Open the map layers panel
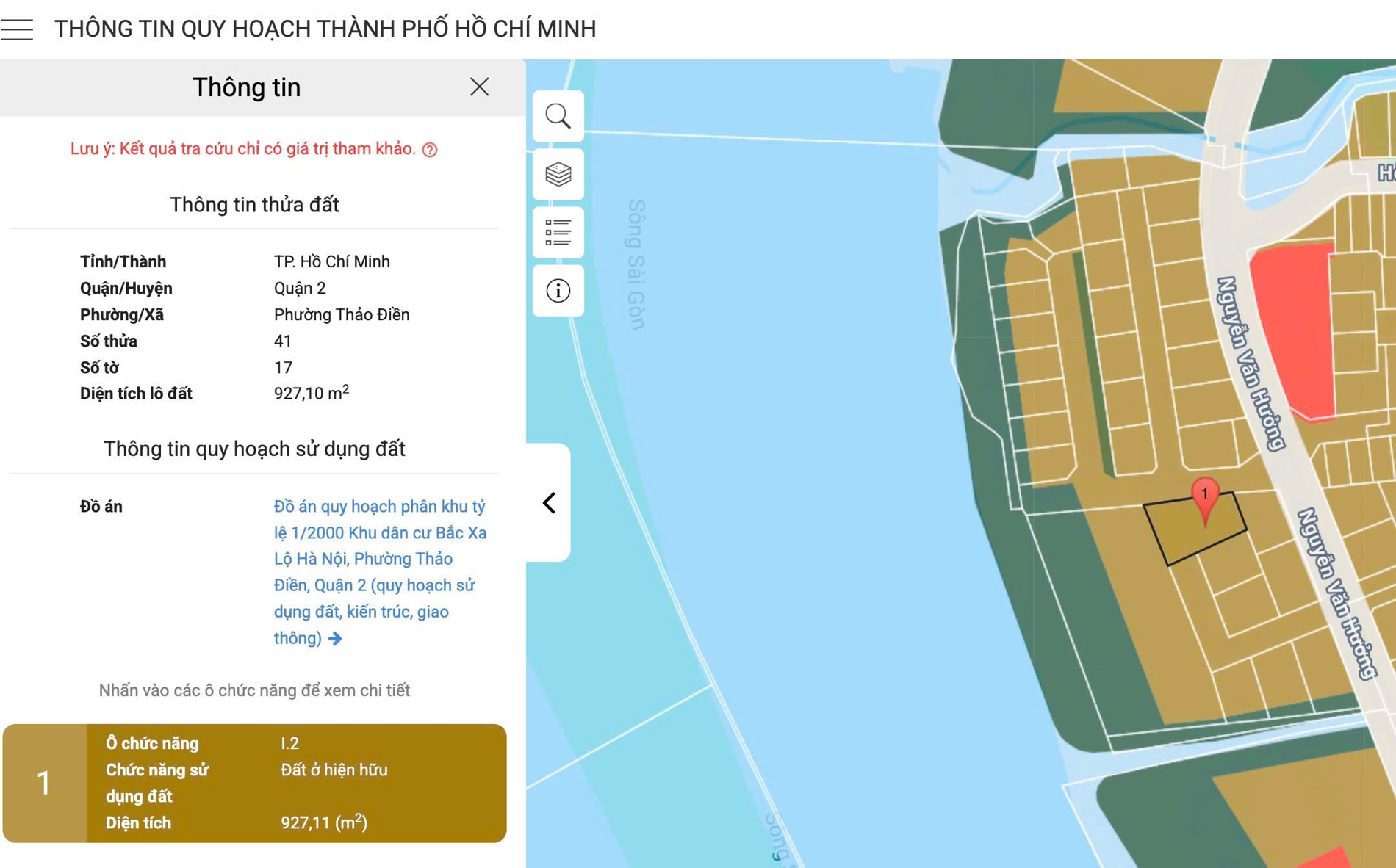 [x=558, y=175]
